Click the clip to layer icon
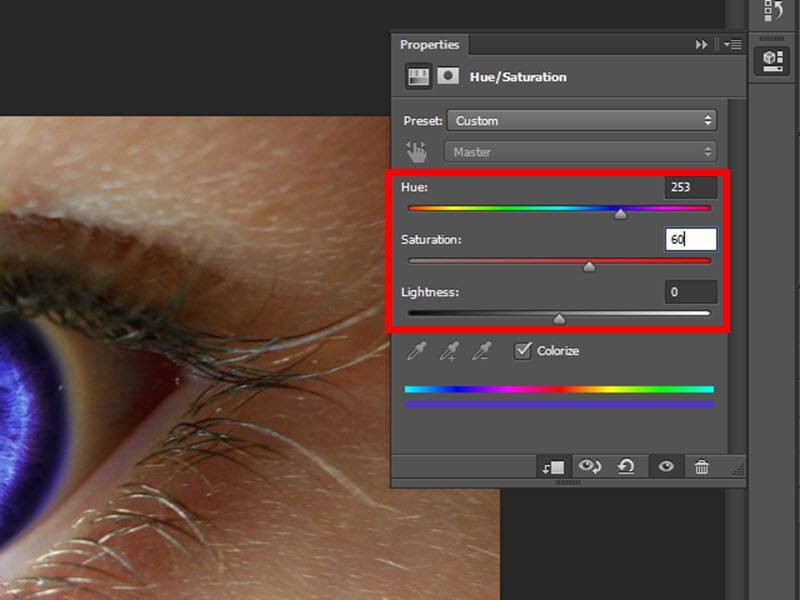The image size is (800, 600). 553,467
